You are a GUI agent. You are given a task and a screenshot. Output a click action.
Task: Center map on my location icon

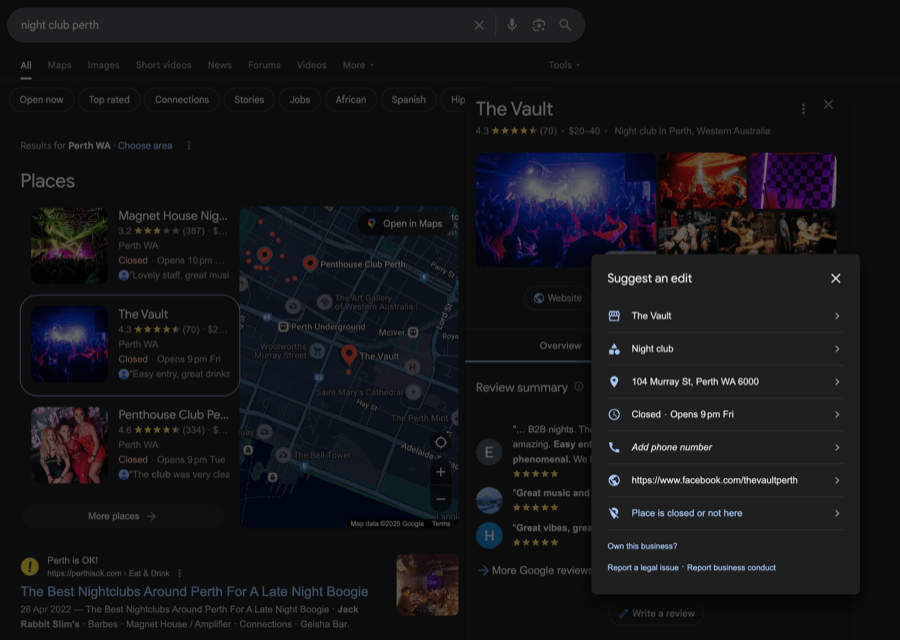tap(441, 443)
